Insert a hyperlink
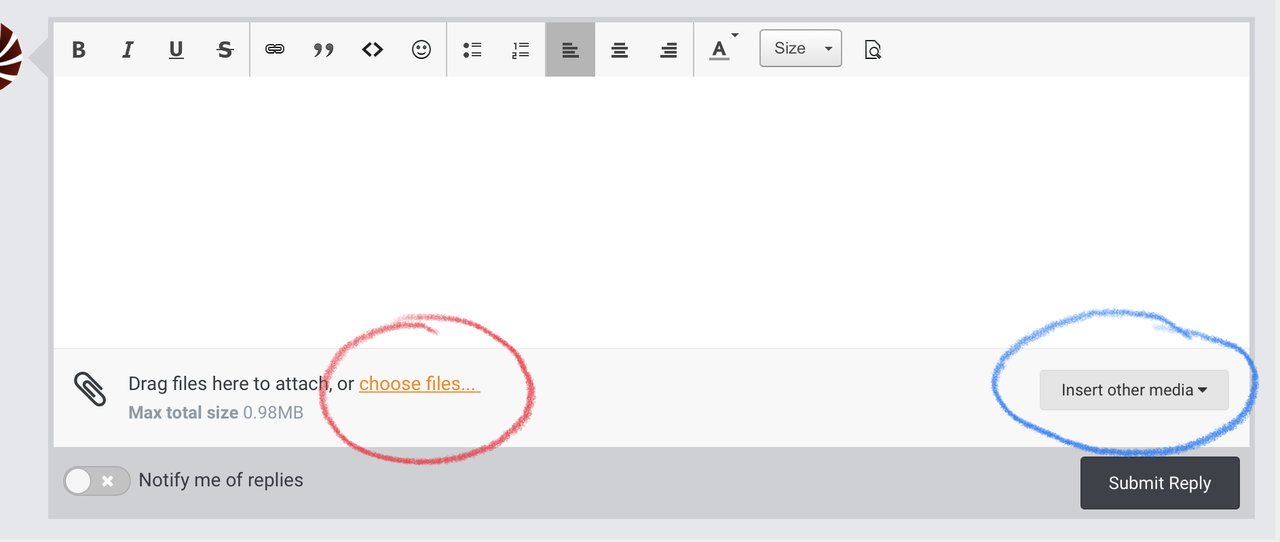The width and height of the screenshot is (1280, 542). [275, 50]
